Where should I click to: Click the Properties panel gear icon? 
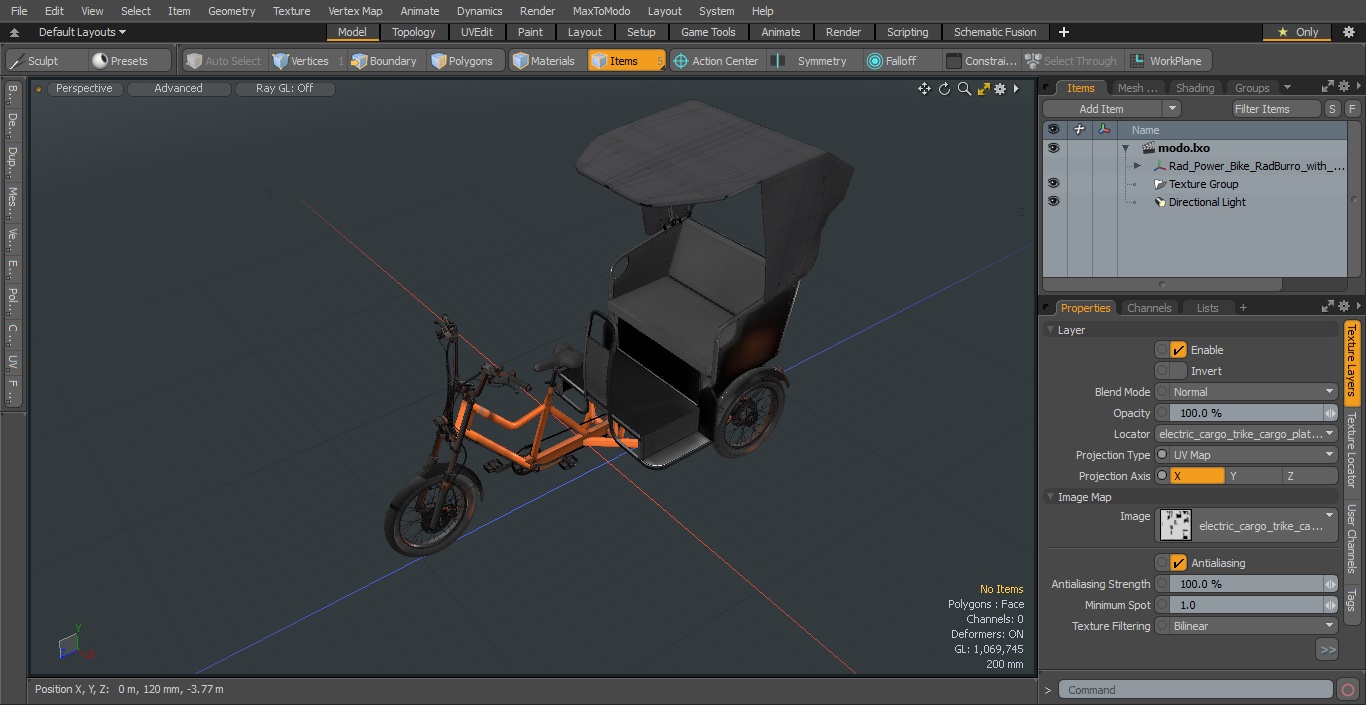[x=1344, y=307]
